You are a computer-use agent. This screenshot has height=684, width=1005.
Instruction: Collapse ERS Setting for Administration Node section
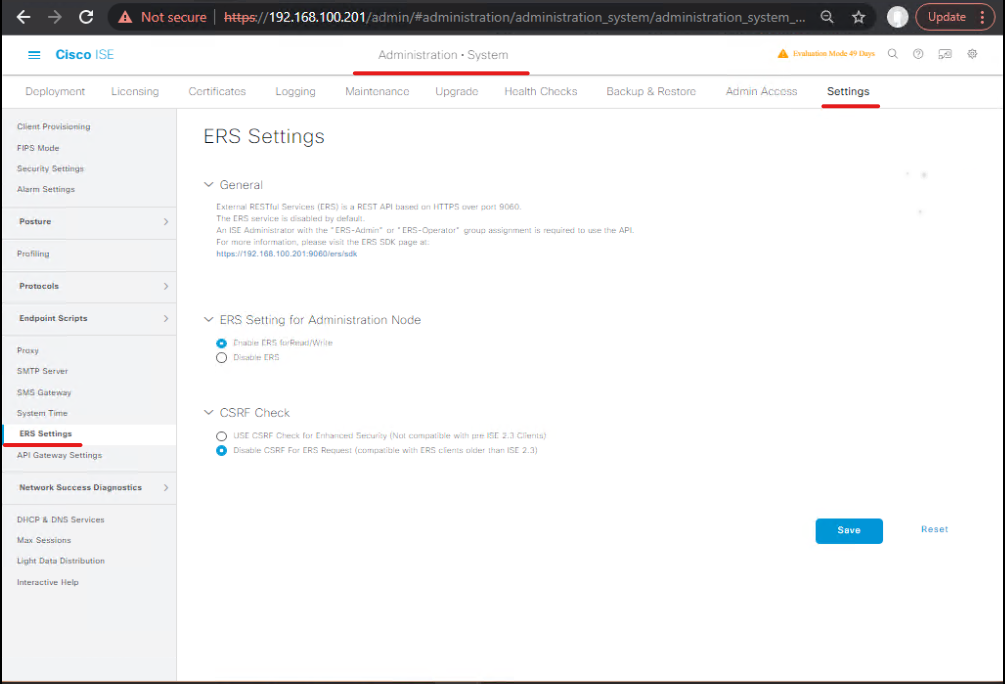pos(208,320)
